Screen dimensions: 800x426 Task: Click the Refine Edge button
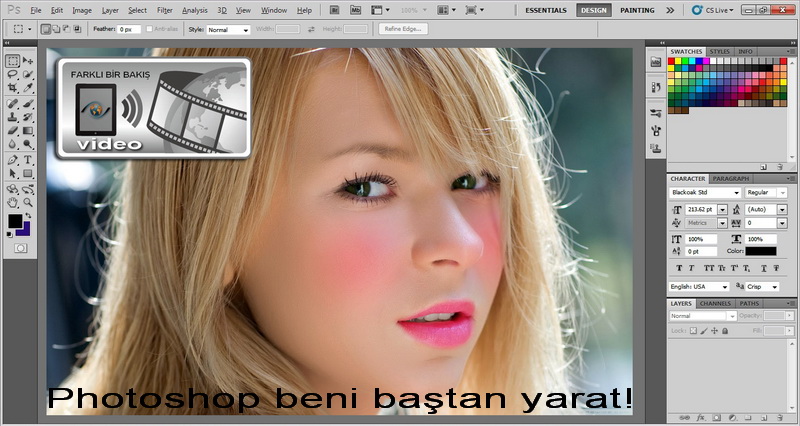click(403, 29)
